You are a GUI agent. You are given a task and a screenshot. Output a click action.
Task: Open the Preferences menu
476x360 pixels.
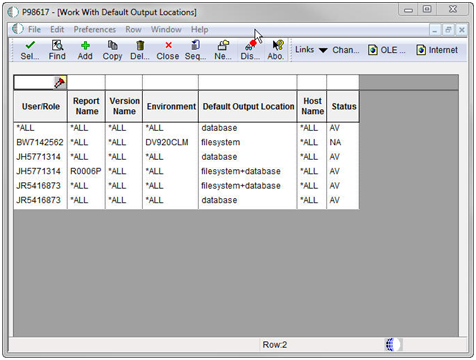[x=95, y=30]
